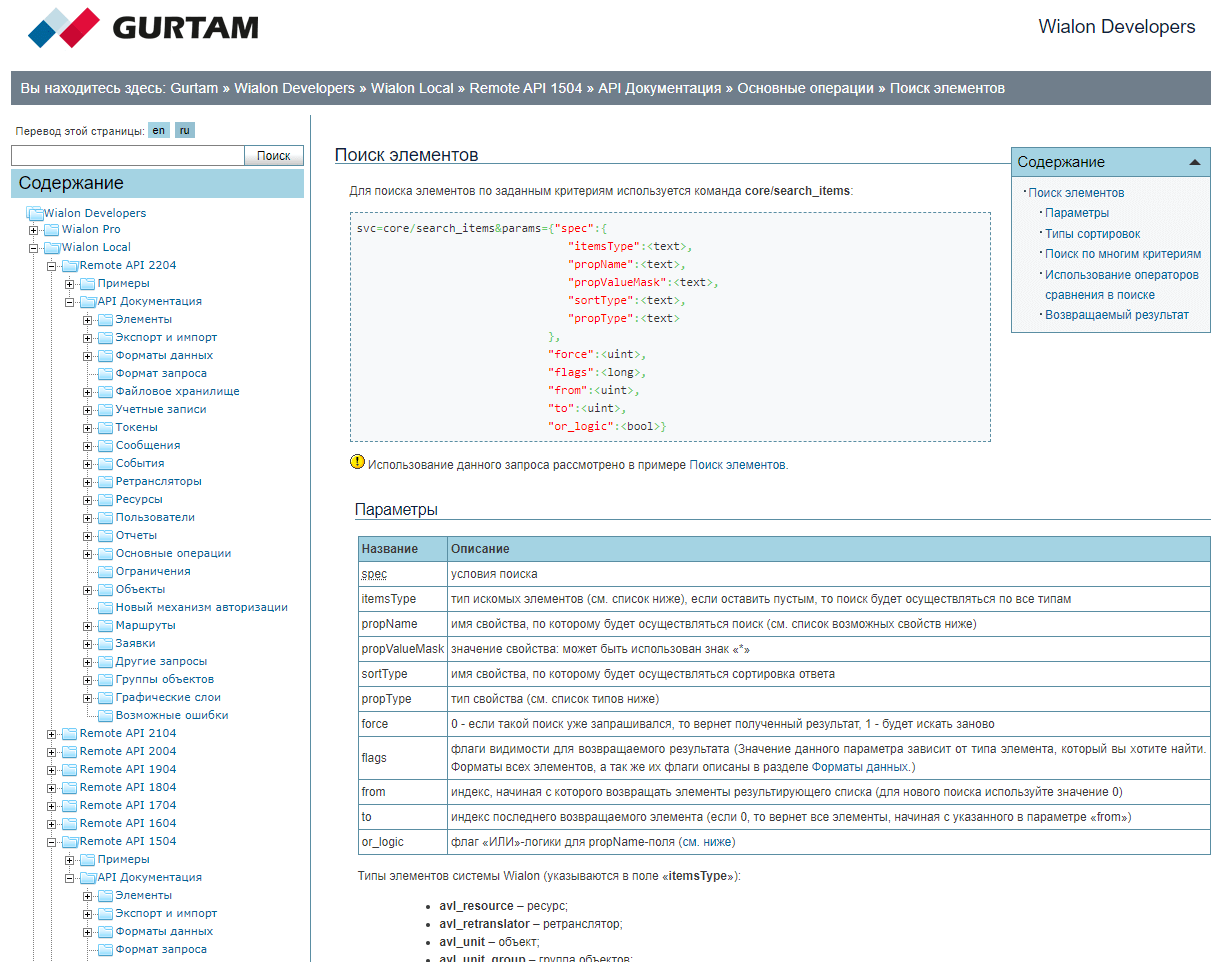Viewport: 1216px width, 962px height.
Task: Click folder icon next to Маршруты
Action: click(105, 626)
